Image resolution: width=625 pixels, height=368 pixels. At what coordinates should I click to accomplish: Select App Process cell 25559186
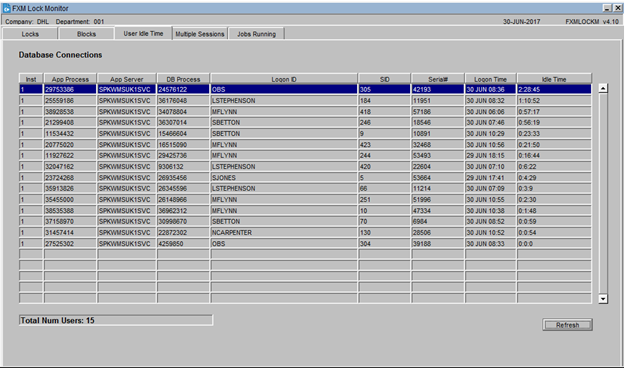click(x=70, y=100)
